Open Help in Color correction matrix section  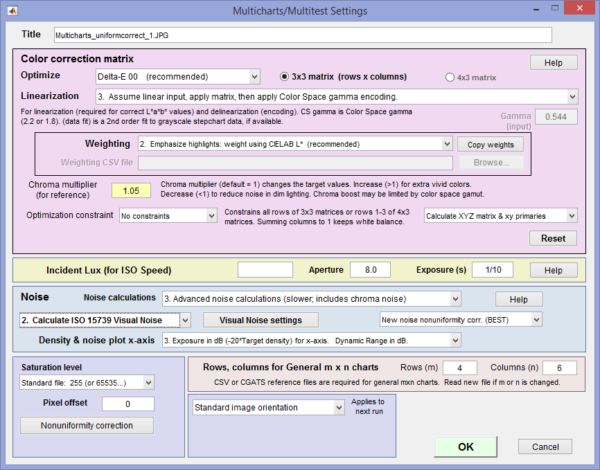tap(552, 62)
